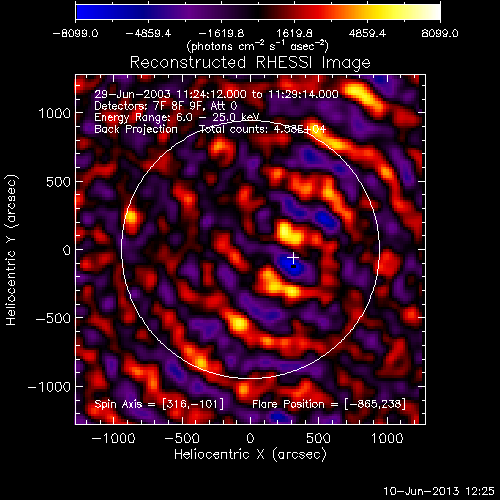Image resolution: width=500 pixels, height=500 pixels.
Task: Click the color bar label -8099.0
Action: coord(75,33)
